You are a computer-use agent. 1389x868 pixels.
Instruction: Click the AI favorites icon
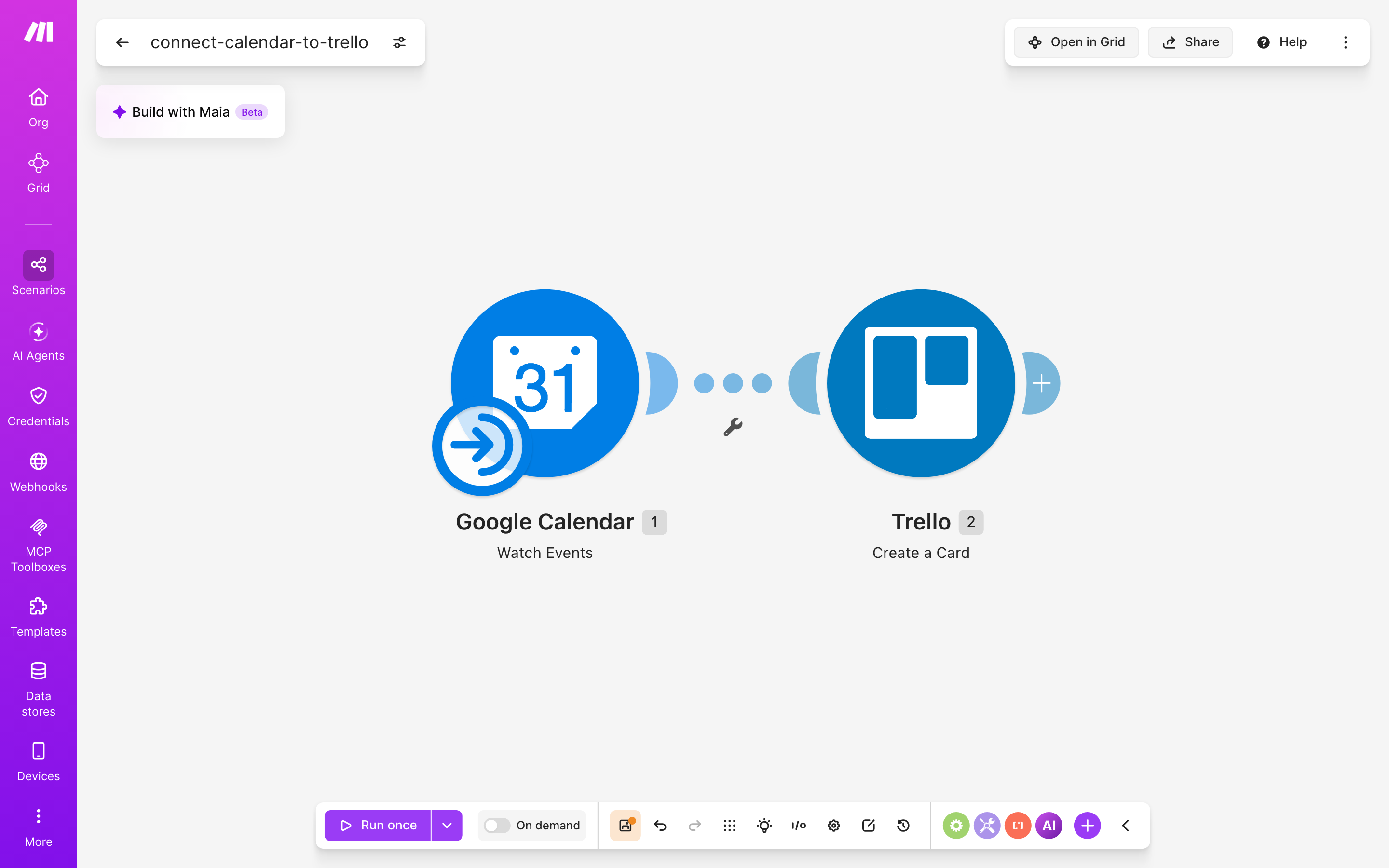[1049, 826]
